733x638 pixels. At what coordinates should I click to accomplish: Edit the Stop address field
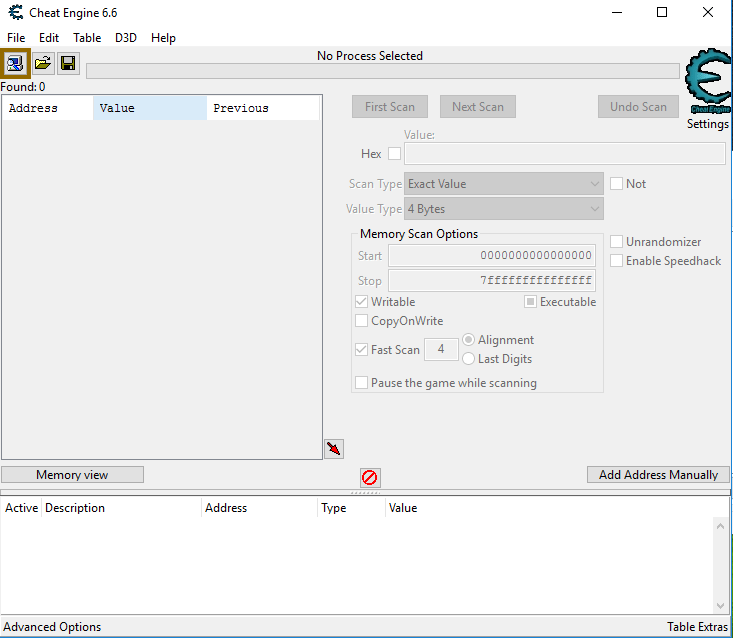point(492,280)
